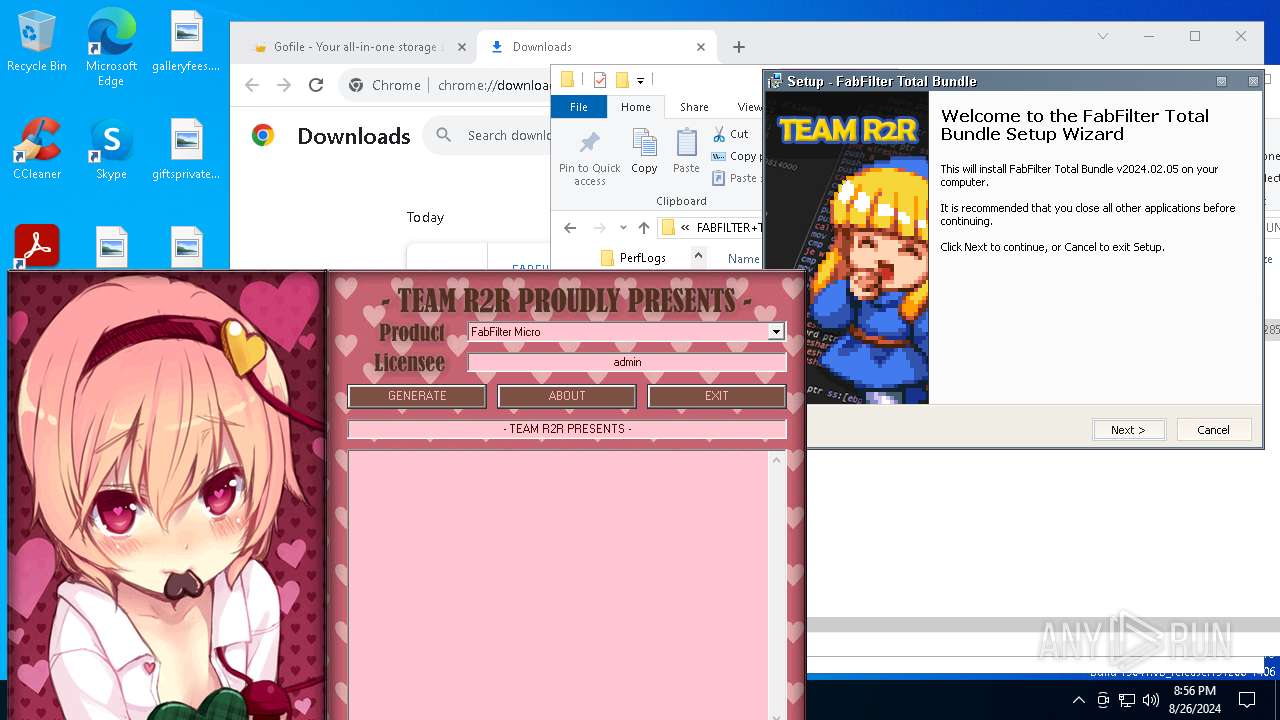The image size is (1280, 720).
Task: Go up one folder in File Explorer
Action: point(643,228)
